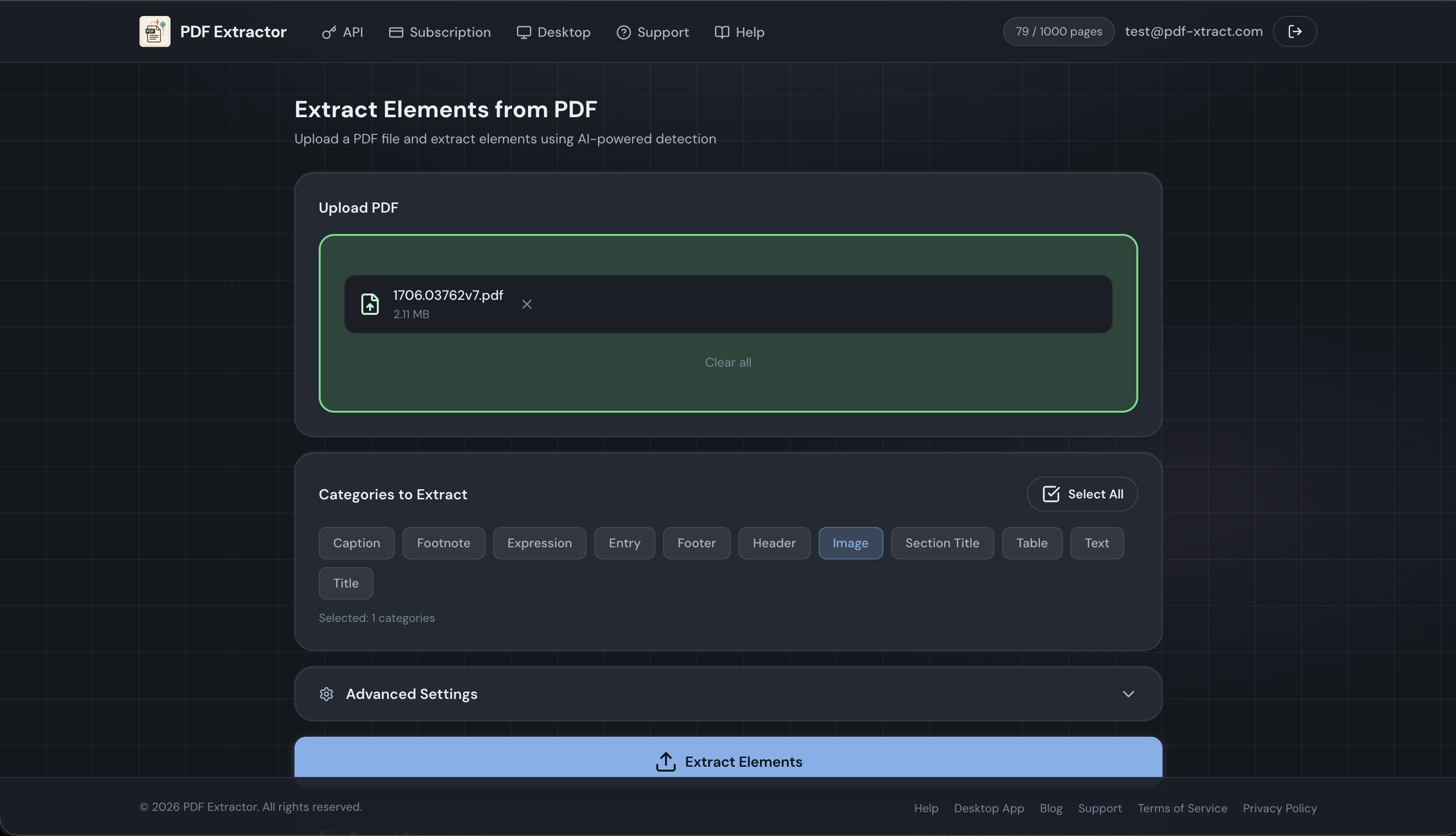Open Terms of Service link

coord(1182,808)
